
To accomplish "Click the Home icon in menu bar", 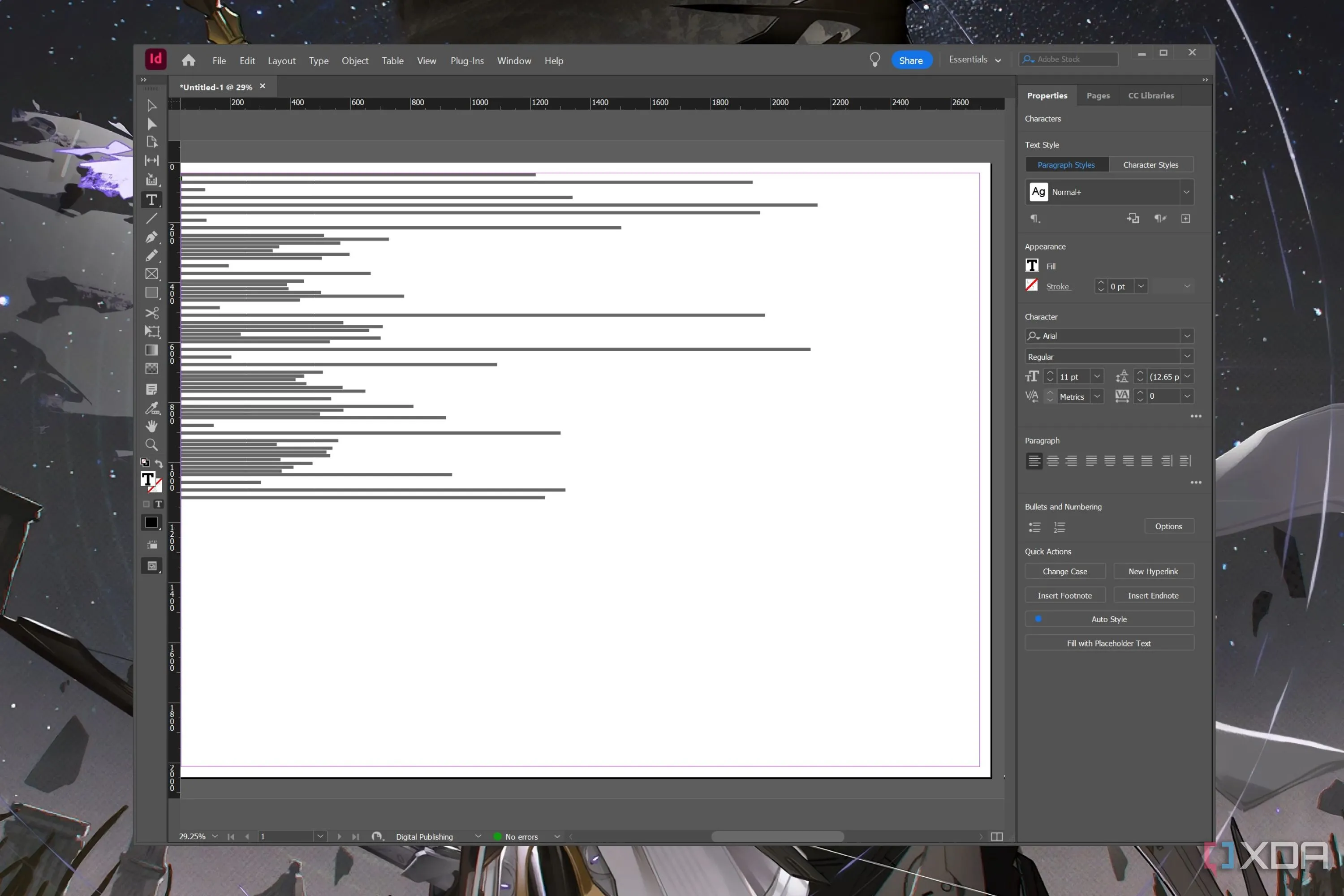I will click(x=189, y=60).
